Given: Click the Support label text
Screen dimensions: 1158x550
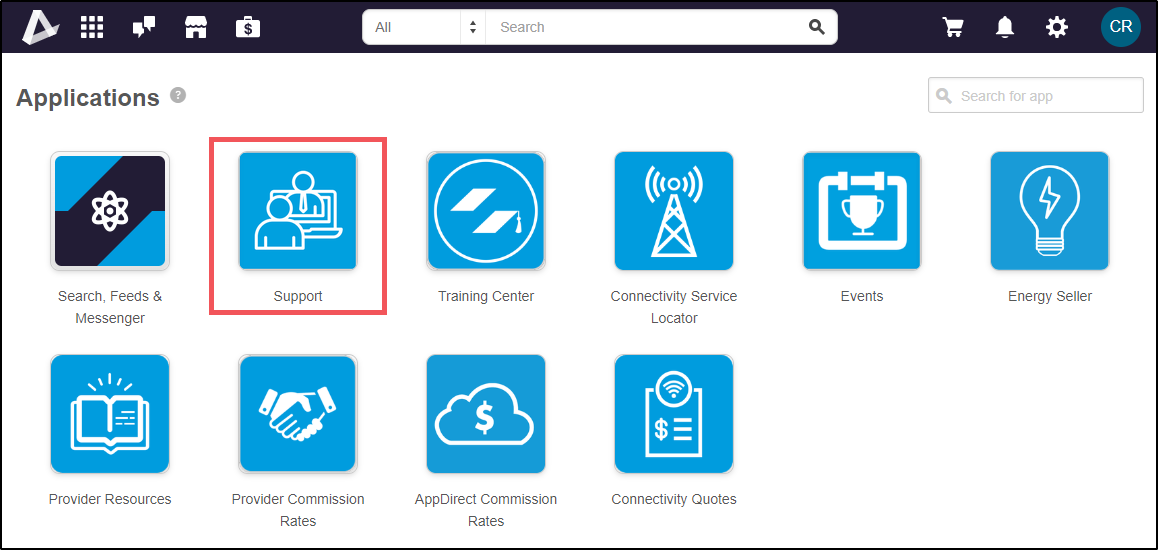Looking at the screenshot, I should click(298, 297).
